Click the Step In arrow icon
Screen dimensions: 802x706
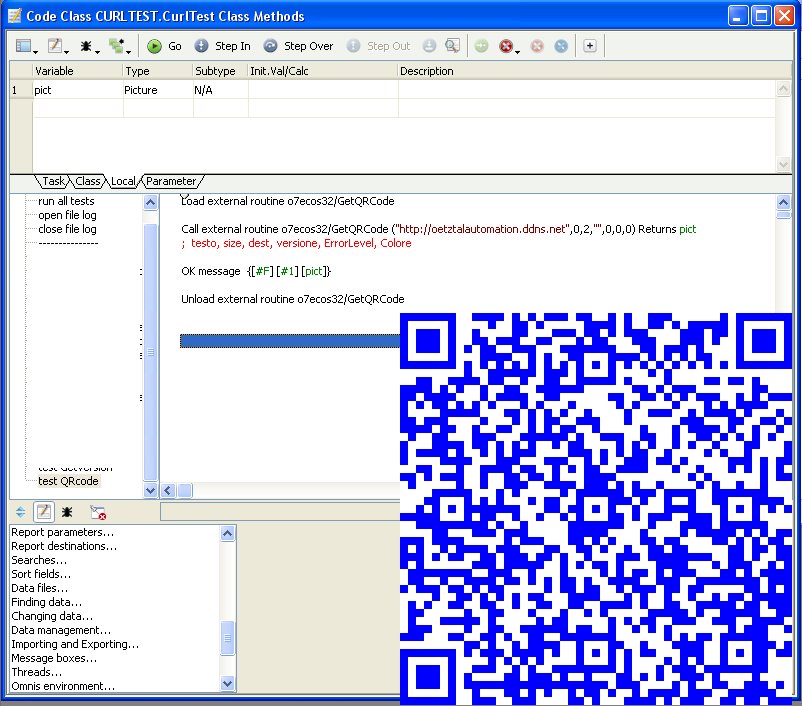click(202, 46)
